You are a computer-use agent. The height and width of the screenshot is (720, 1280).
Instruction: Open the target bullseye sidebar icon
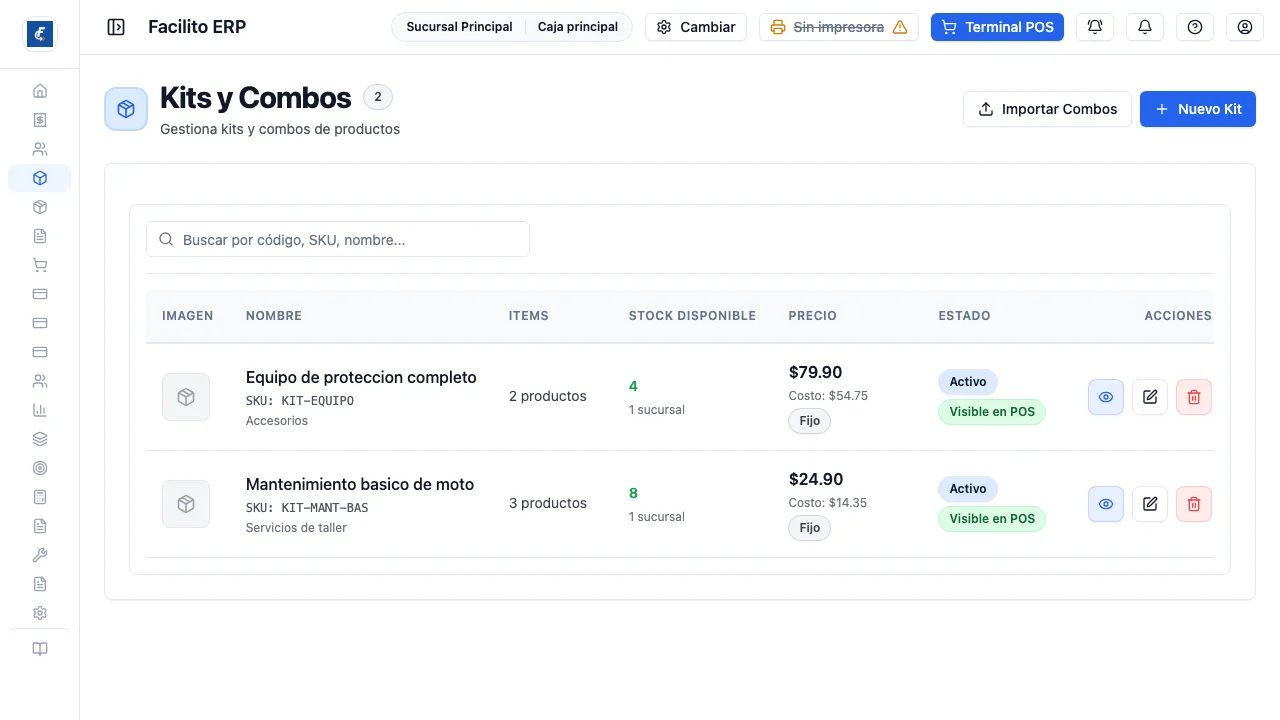tap(40, 468)
